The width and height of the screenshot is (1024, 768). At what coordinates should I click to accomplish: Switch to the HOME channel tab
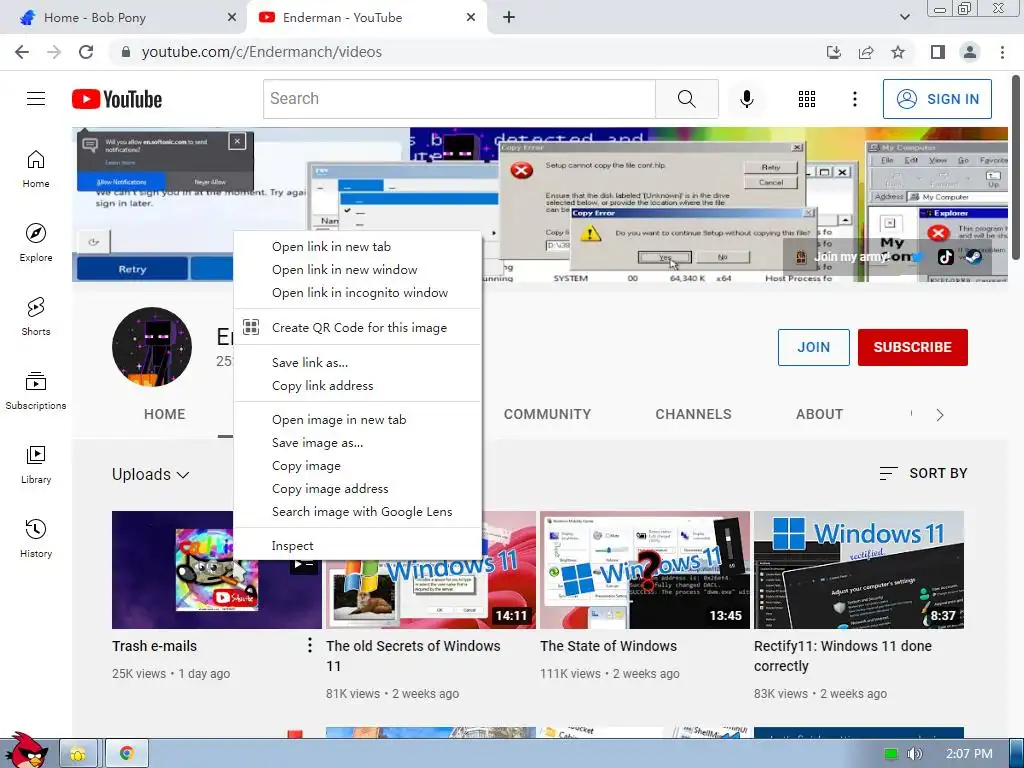pyautogui.click(x=165, y=414)
